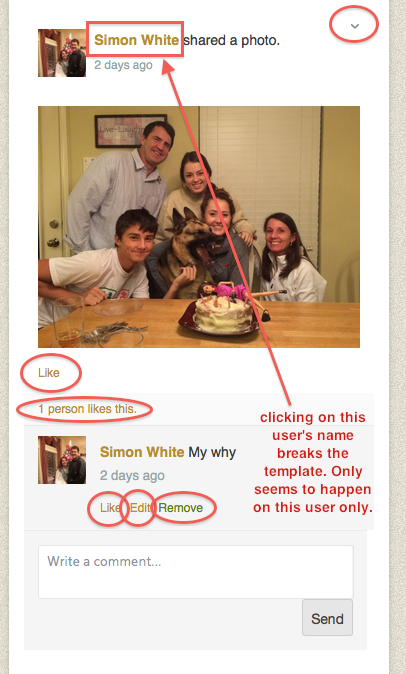This screenshot has height=674, width=406.
Task: Click the red arrow pointing at the username
Action: 228,232
